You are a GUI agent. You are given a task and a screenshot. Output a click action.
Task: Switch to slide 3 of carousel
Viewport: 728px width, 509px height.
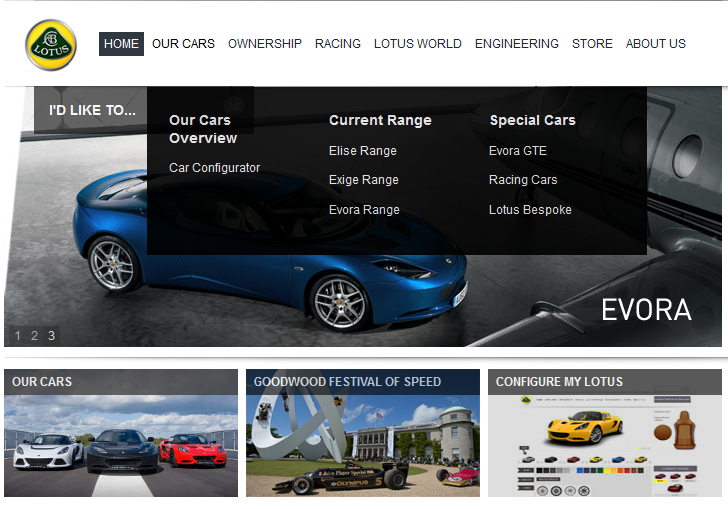52,335
